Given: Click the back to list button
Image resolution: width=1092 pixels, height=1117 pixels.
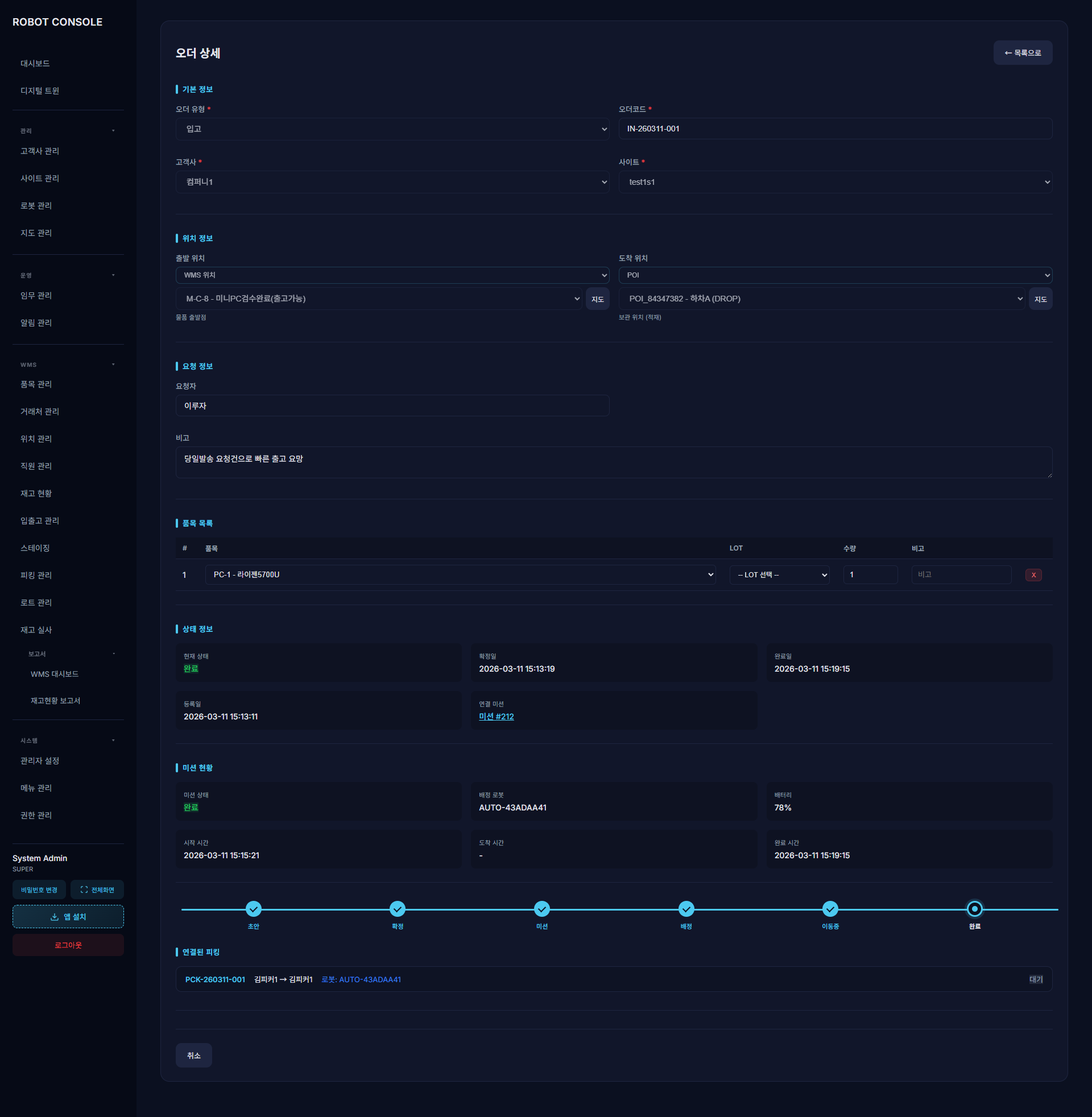Looking at the screenshot, I should coord(1022,53).
